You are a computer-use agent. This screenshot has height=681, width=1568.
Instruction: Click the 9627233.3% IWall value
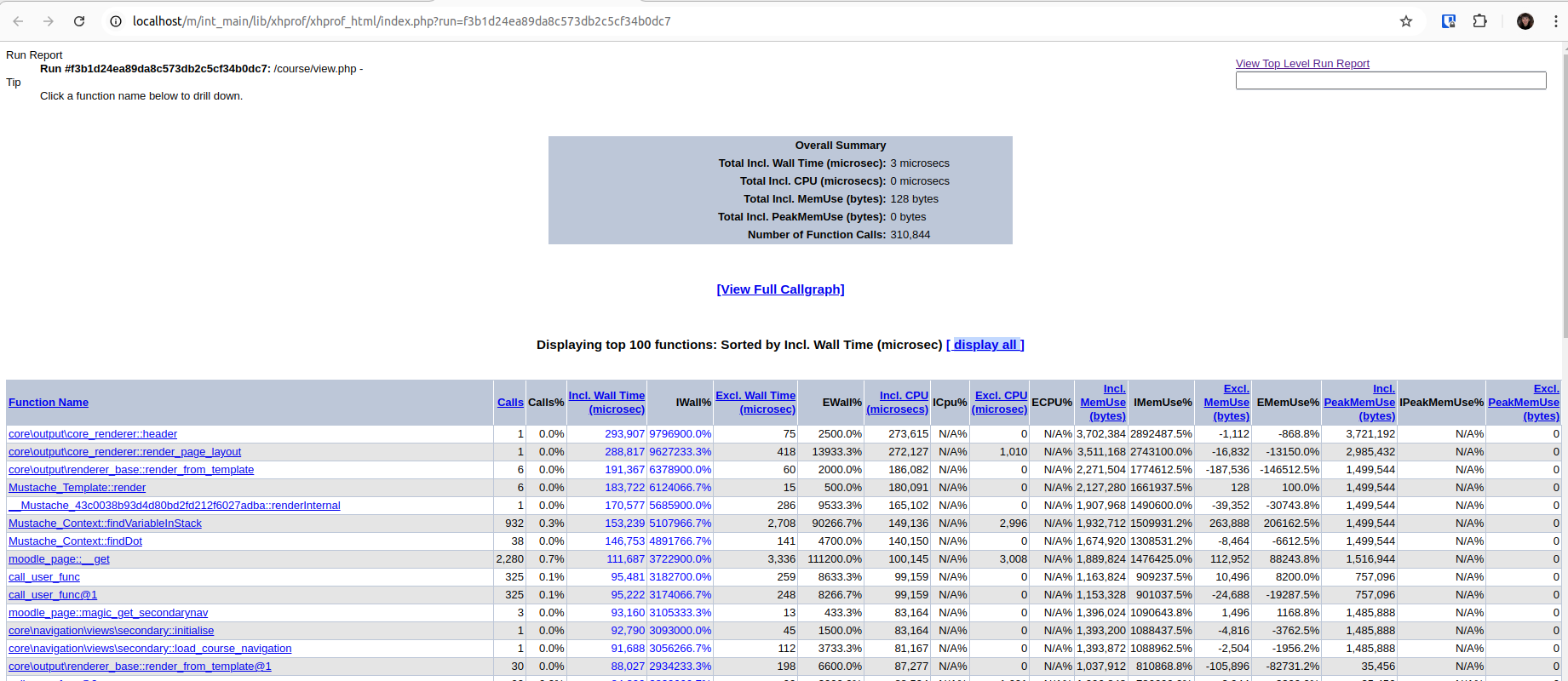(680, 452)
